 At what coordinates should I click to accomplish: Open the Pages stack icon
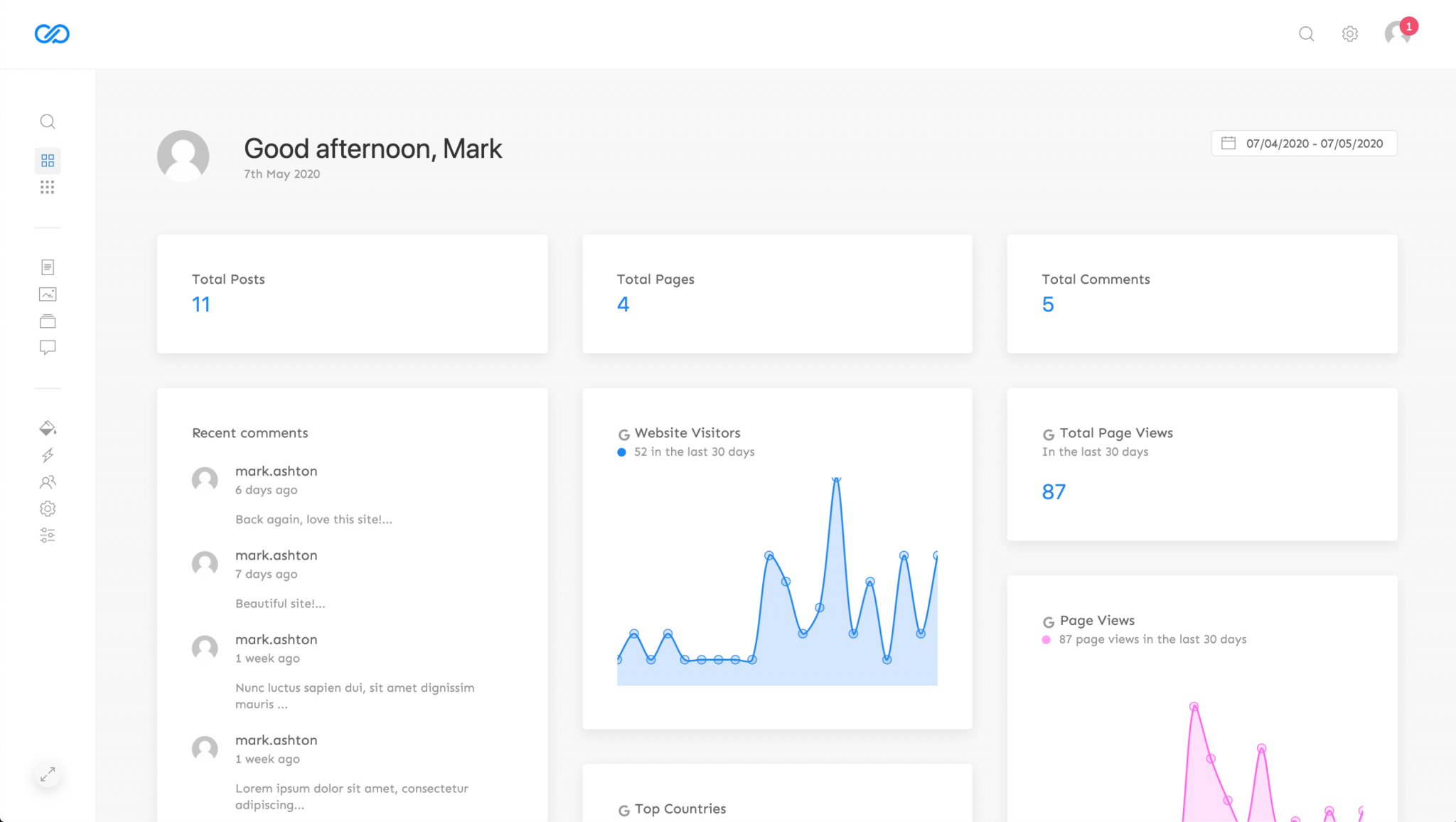48,321
